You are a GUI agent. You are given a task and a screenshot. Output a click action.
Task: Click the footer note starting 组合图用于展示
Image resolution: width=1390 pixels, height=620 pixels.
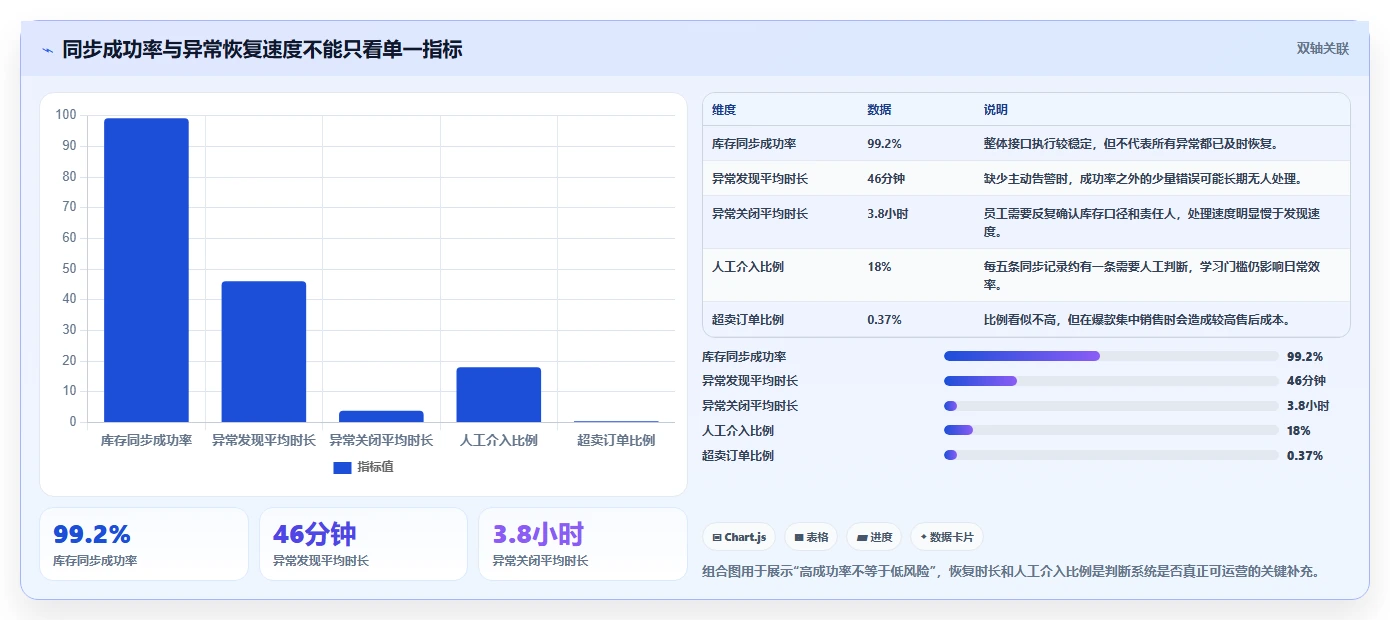point(1013,572)
